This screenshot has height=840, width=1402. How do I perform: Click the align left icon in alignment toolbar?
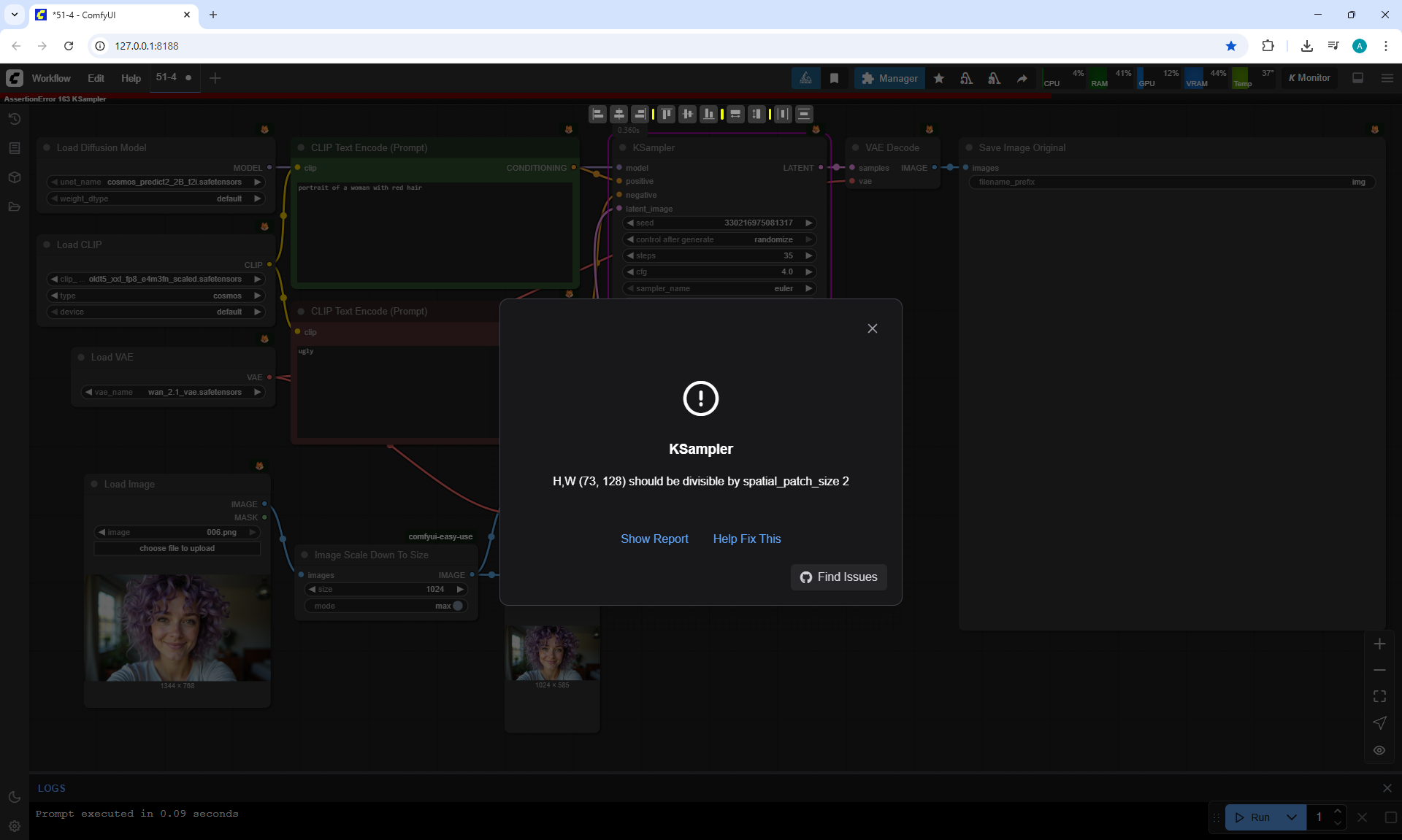tap(598, 114)
